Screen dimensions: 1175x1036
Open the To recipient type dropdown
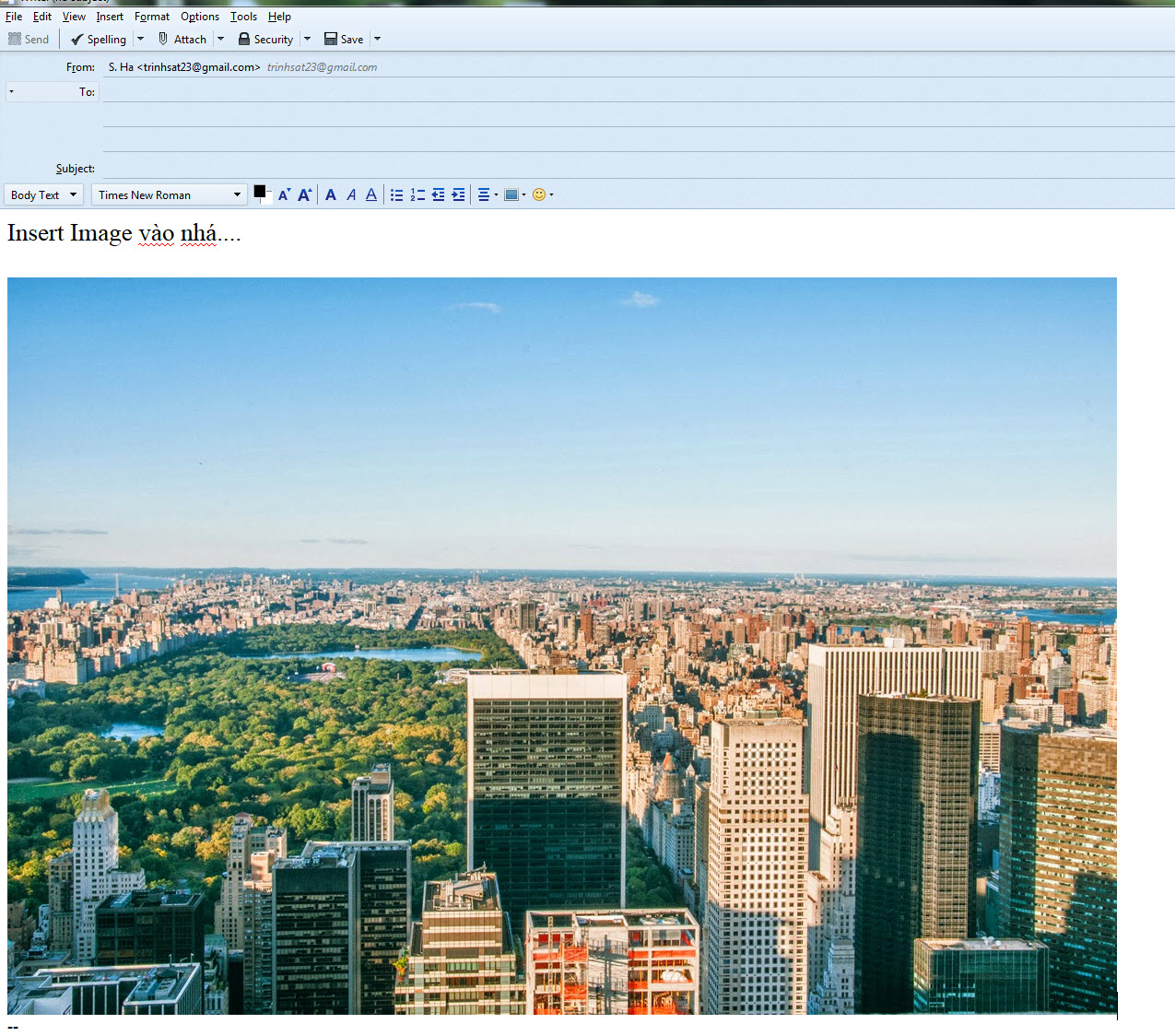52,92
